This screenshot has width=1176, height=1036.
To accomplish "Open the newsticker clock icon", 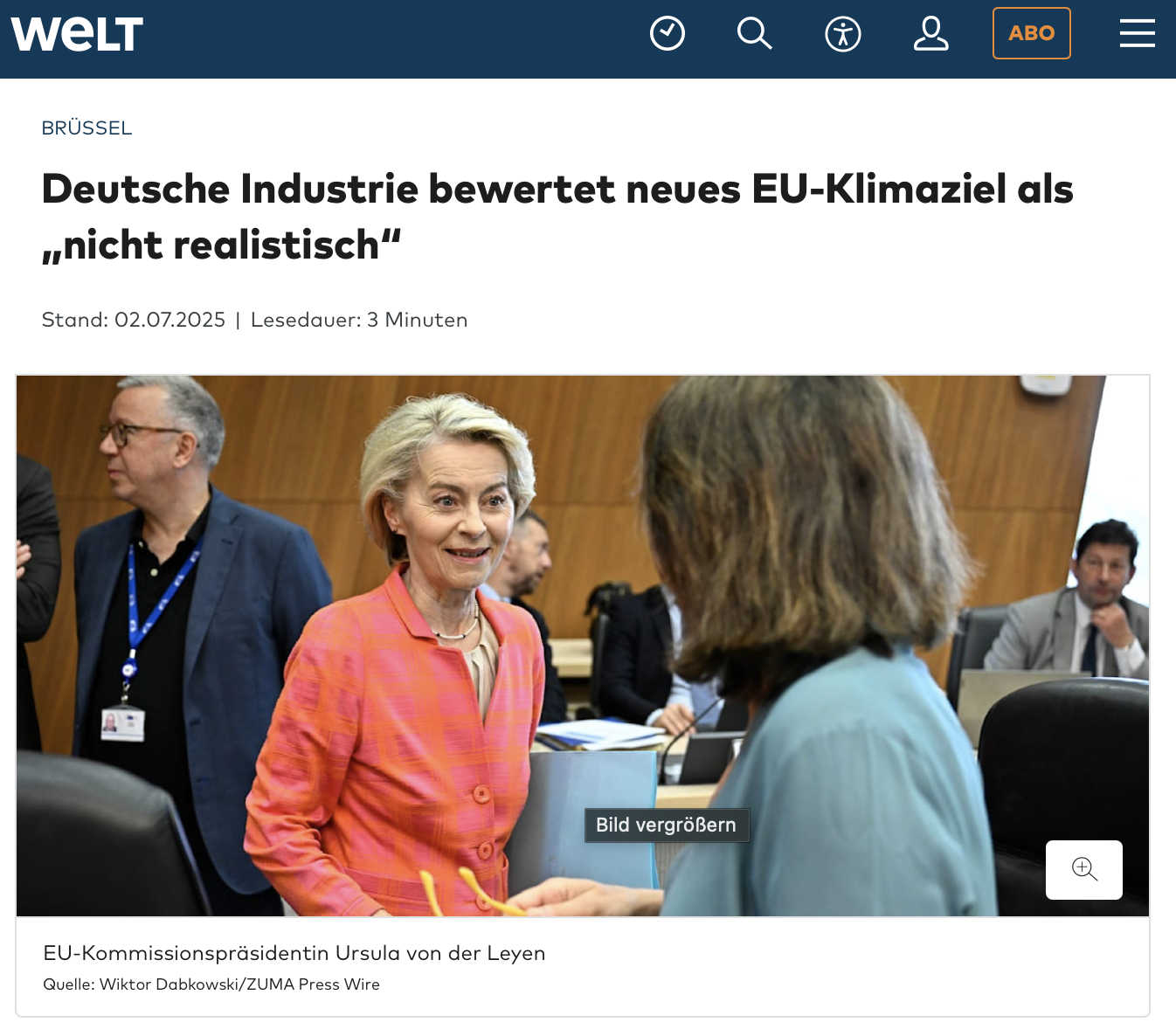I will click(668, 34).
